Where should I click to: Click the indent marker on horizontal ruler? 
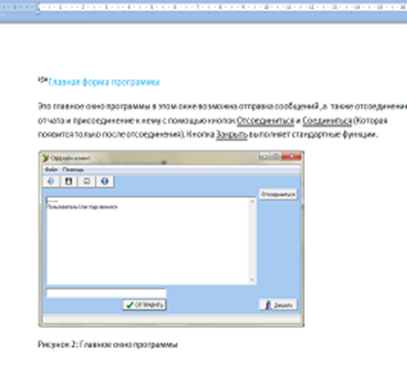tap(38, 8)
